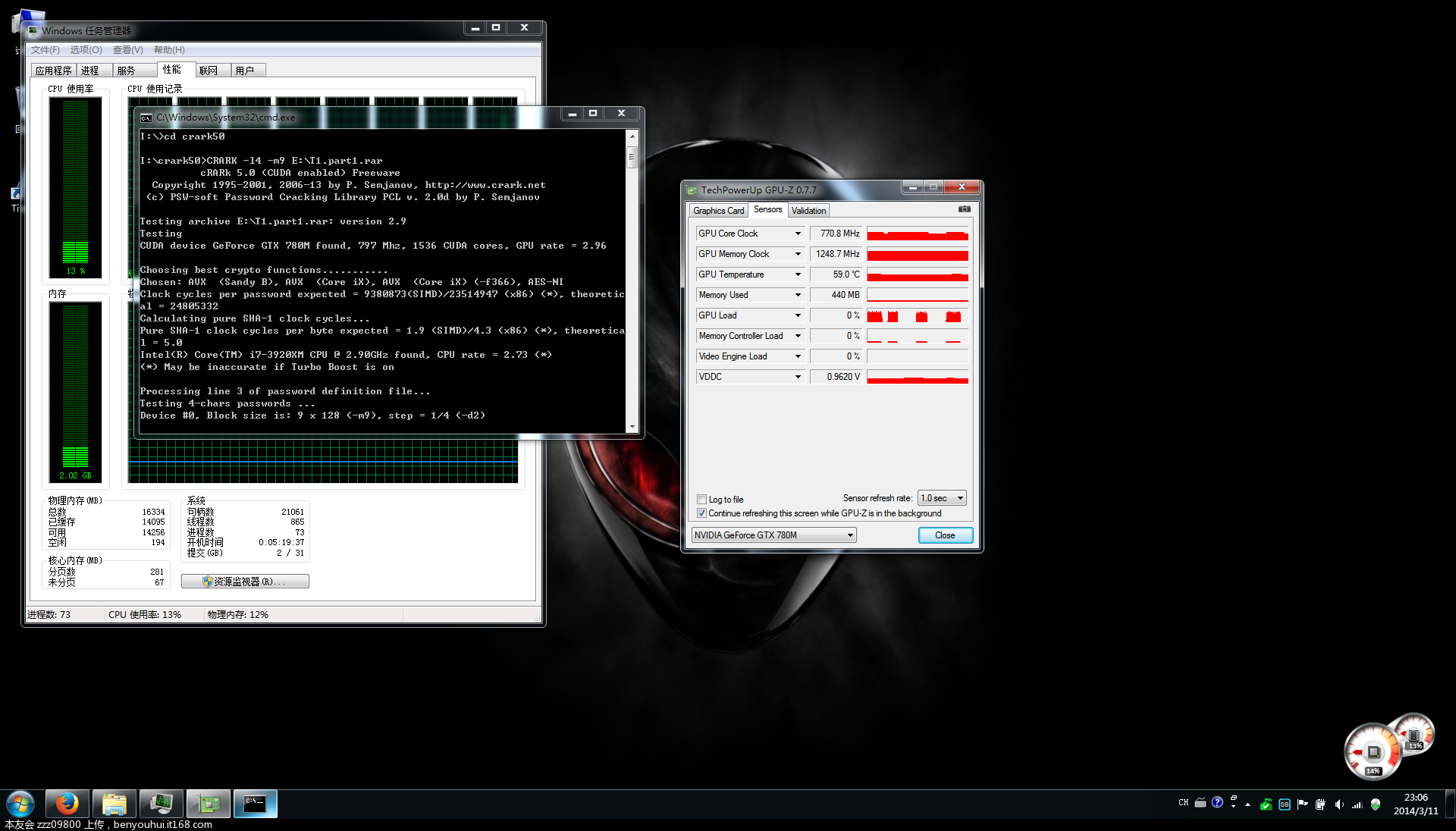Viewport: 1456px width, 831px height.
Task: Click Memory Controller Load bar icon
Action: click(917, 335)
